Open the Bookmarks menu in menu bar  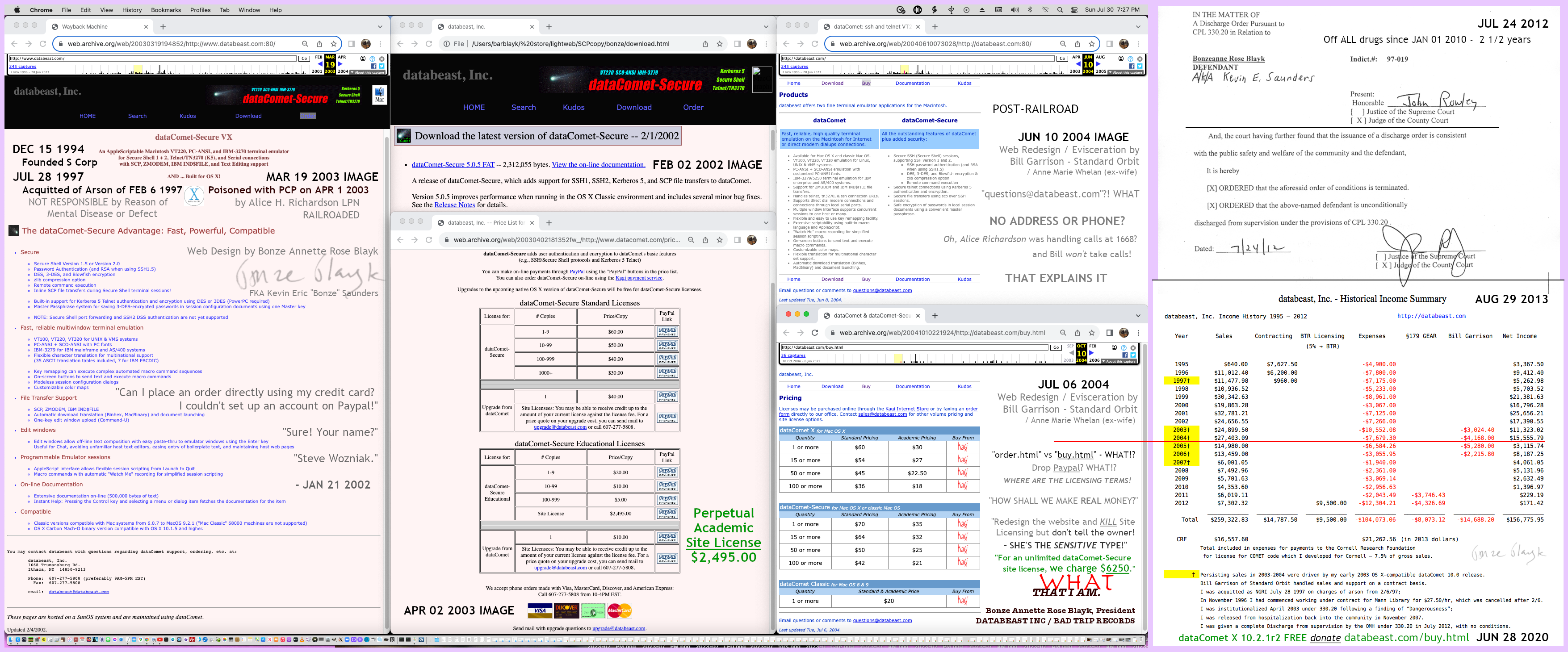coord(166,10)
